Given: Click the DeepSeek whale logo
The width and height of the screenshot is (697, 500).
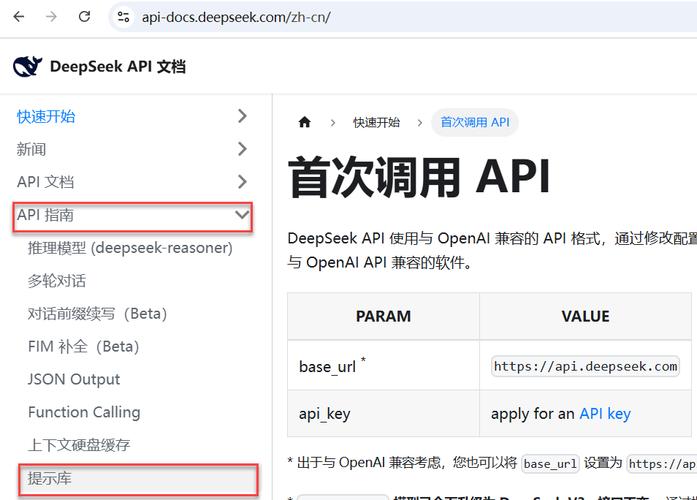Looking at the screenshot, I should coord(28,67).
